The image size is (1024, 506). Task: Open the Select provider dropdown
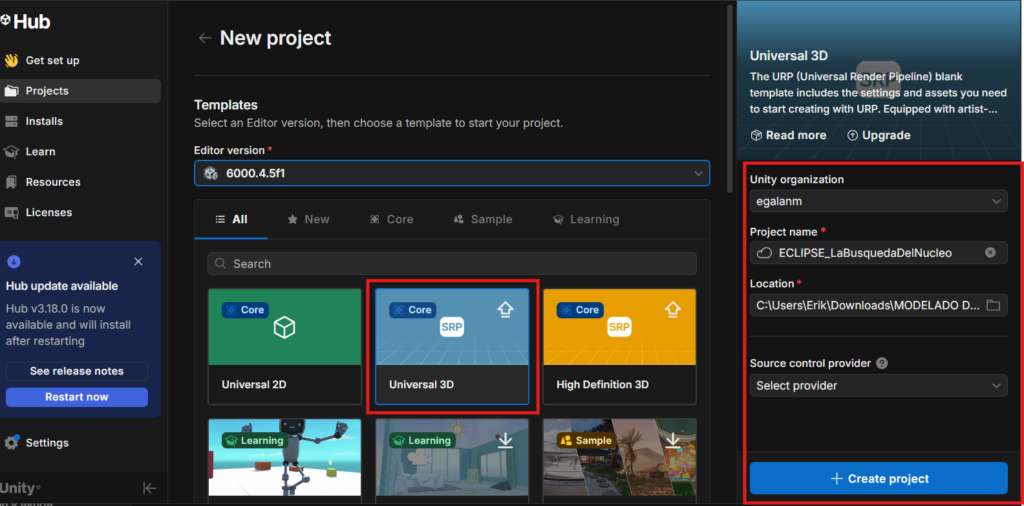coord(878,385)
